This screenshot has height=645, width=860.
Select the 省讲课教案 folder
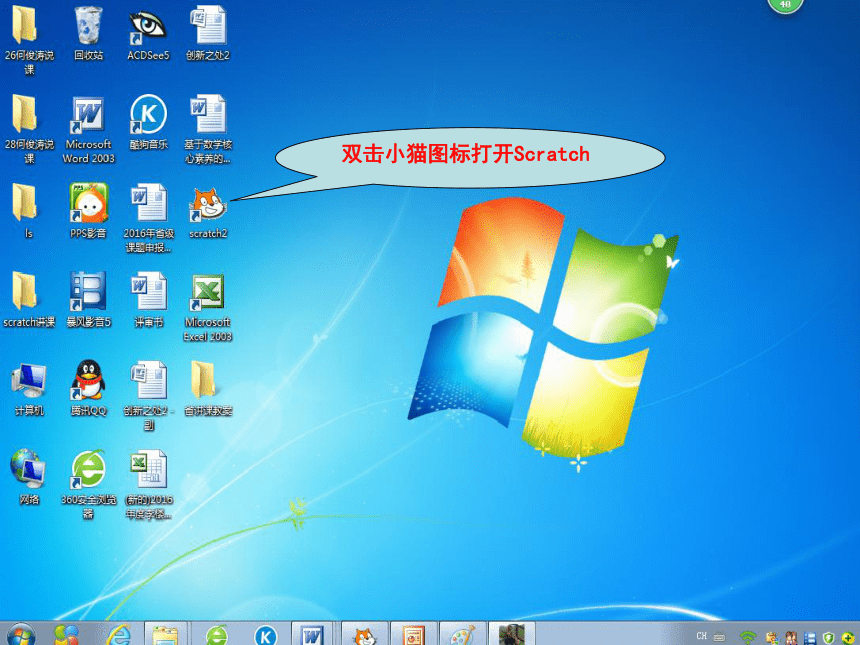pyautogui.click(x=203, y=380)
